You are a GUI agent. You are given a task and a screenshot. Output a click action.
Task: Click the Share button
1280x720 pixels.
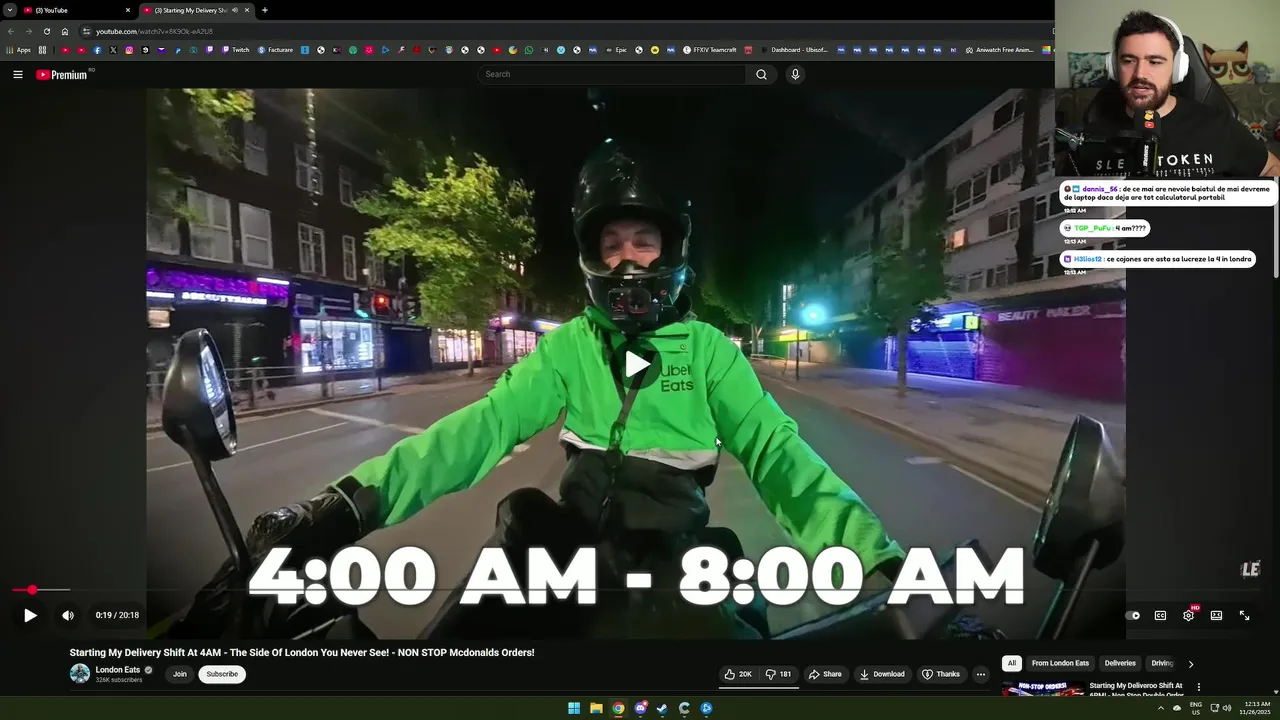[x=825, y=674]
